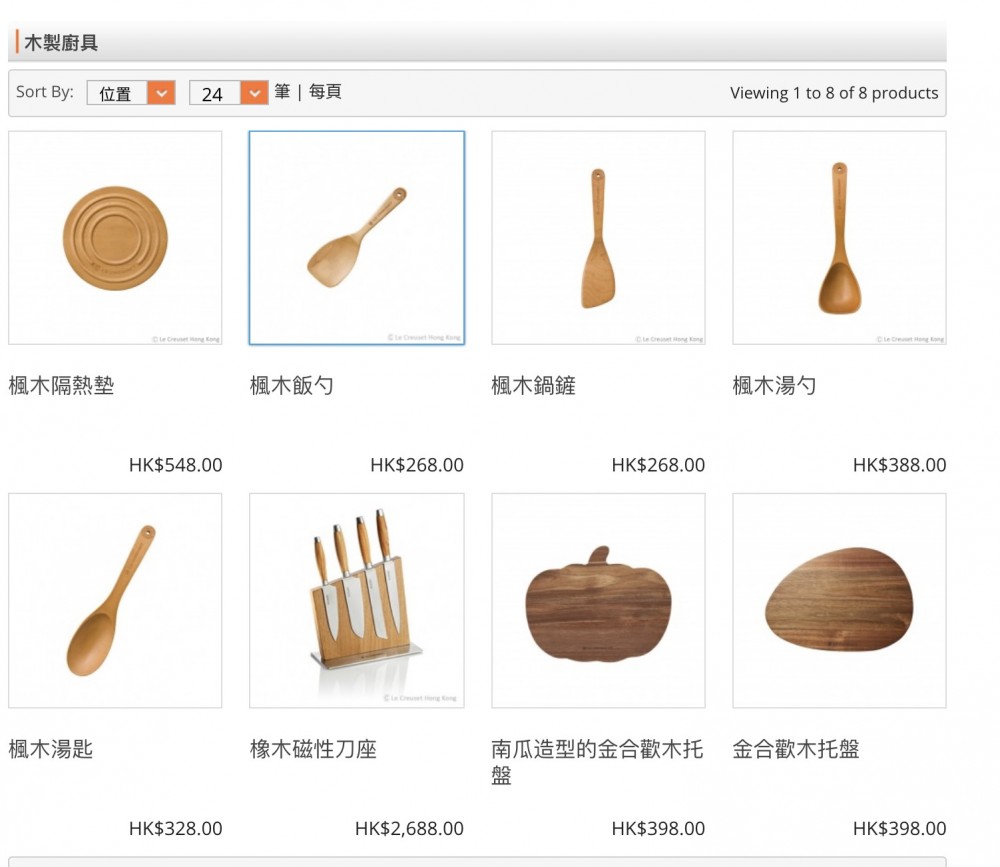This screenshot has height=867, width=1000.
Task: Click the 金合歡木托盤 product name
Action: click(796, 749)
